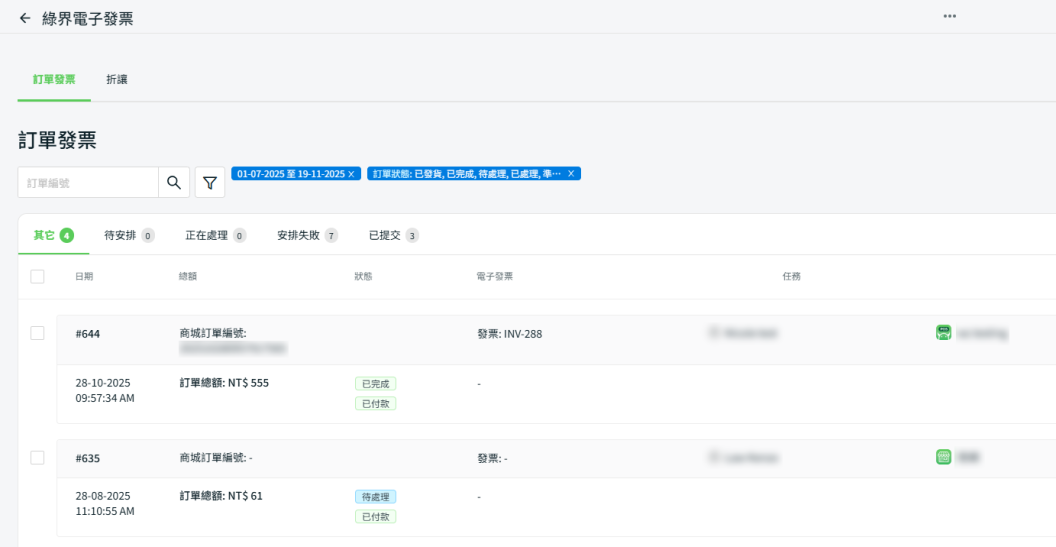Remove the 訂單狀態 filter chip
1056x547 pixels.
571,174
